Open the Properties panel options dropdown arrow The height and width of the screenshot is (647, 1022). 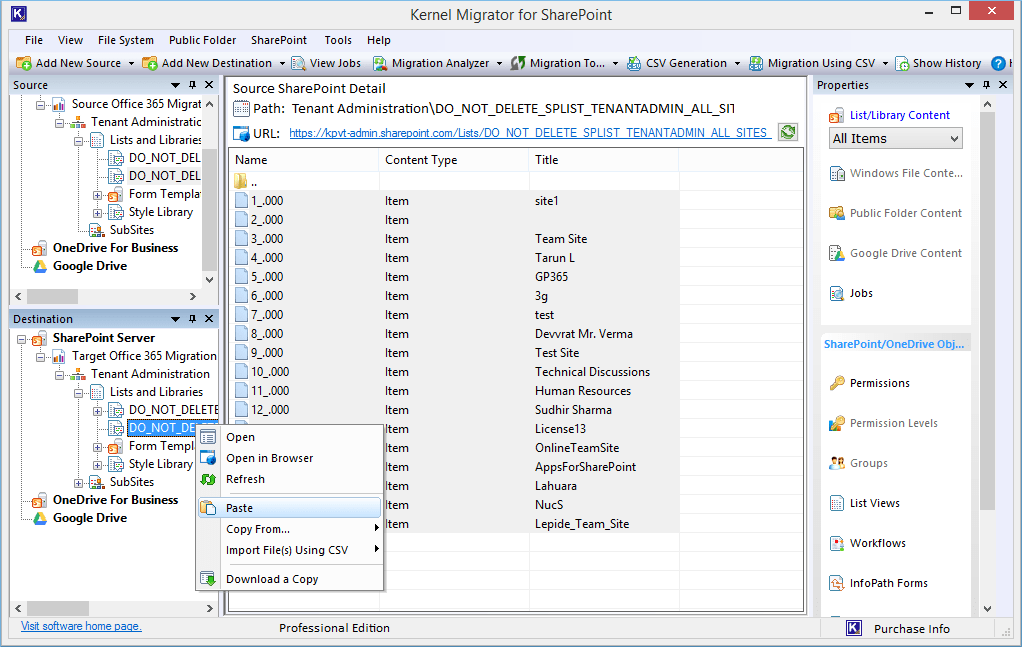[969, 85]
